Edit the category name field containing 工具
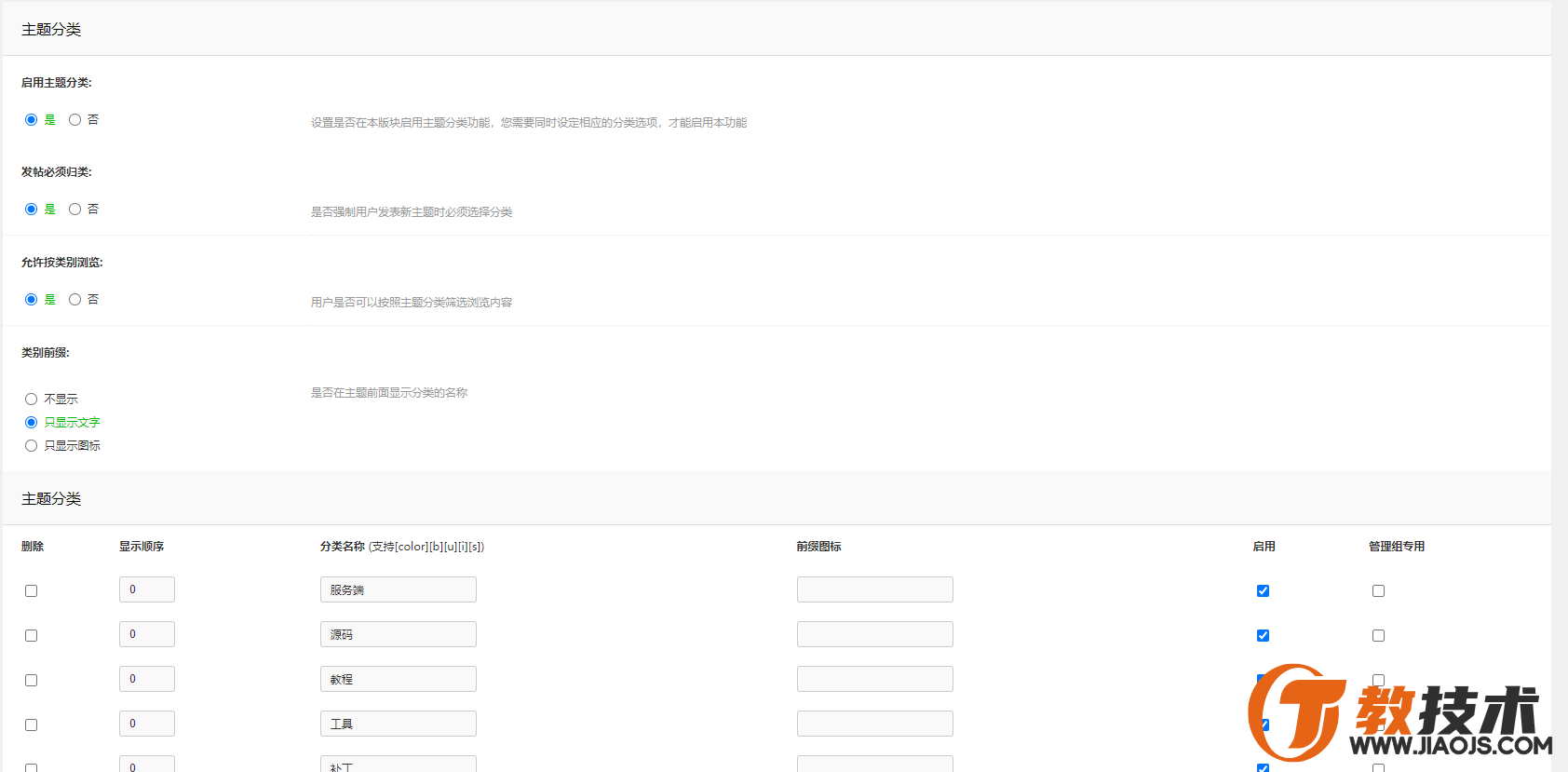Viewport: 1568px width, 772px height. 399,724
